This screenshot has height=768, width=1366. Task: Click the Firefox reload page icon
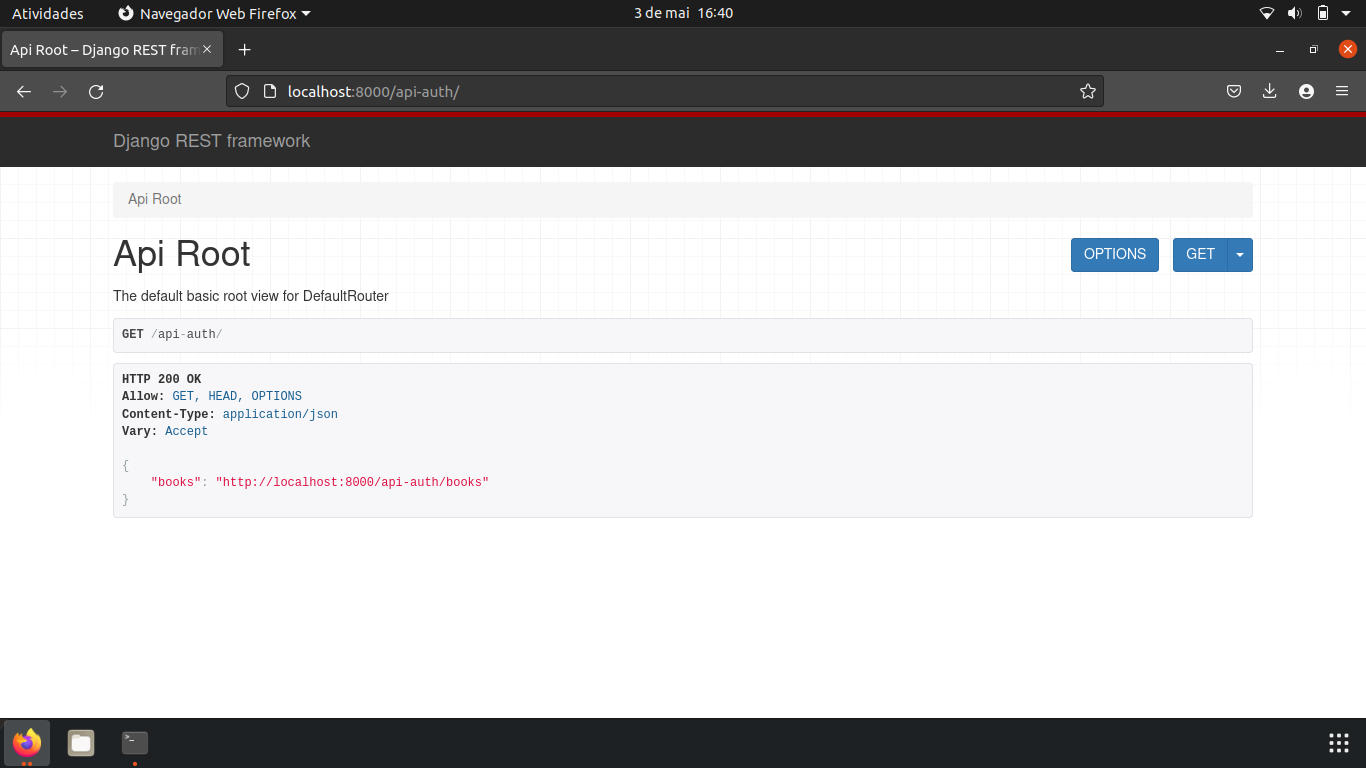pyautogui.click(x=96, y=91)
